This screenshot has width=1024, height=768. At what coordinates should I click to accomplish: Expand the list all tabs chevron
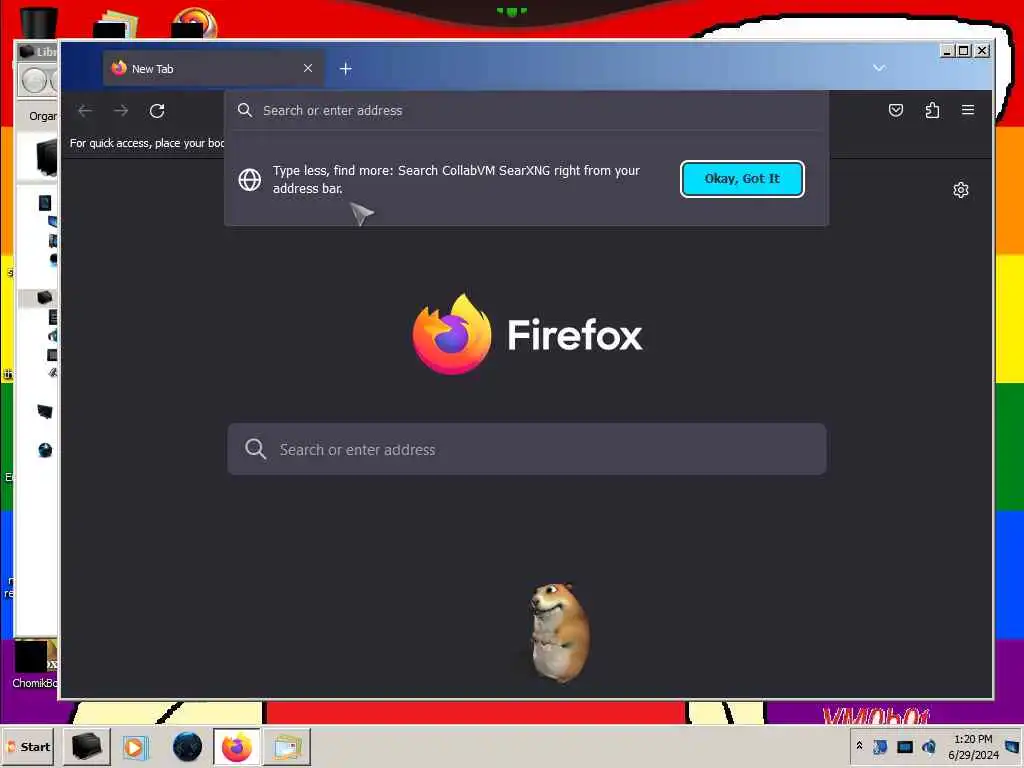[x=879, y=68]
